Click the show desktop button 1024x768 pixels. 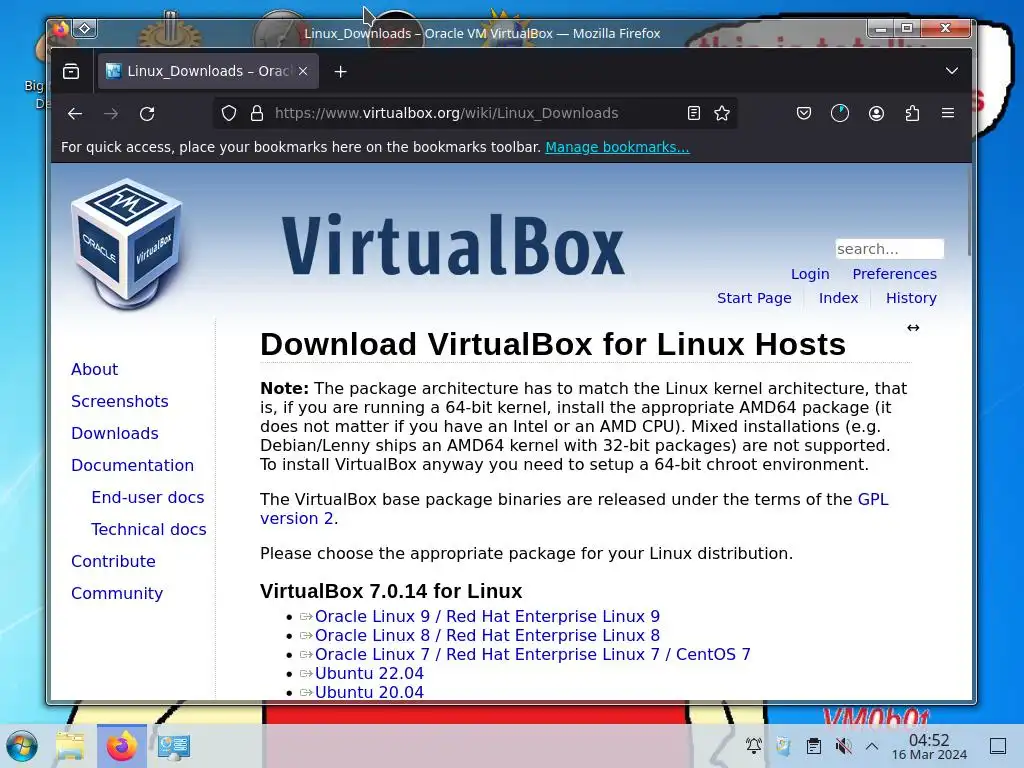tap(998, 746)
